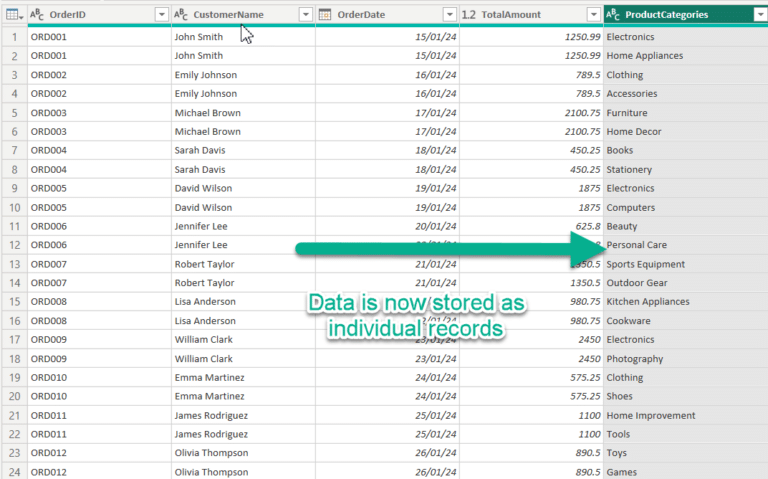Image resolution: width=768 pixels, height=479 pixels.
Task: Click the OrderDate calendar data type icon
Action: click(x=325, y=14)
